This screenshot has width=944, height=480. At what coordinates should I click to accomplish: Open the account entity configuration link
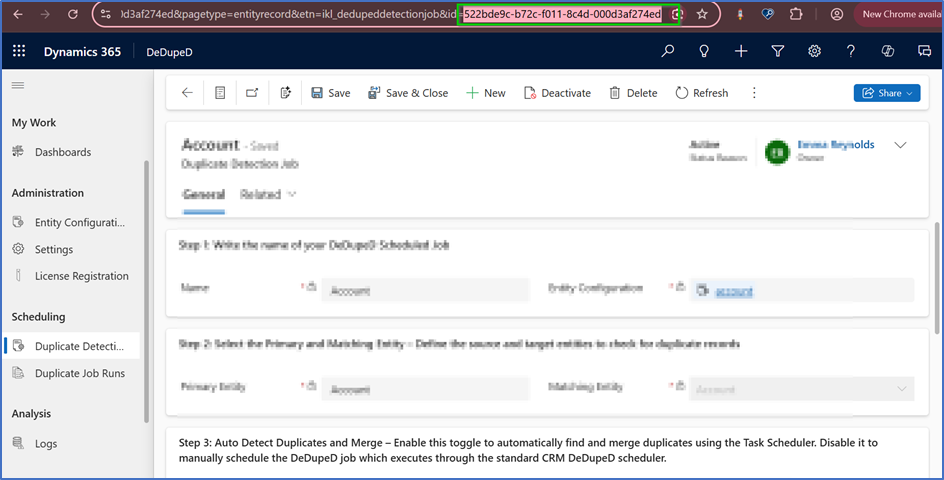(734, 291)
